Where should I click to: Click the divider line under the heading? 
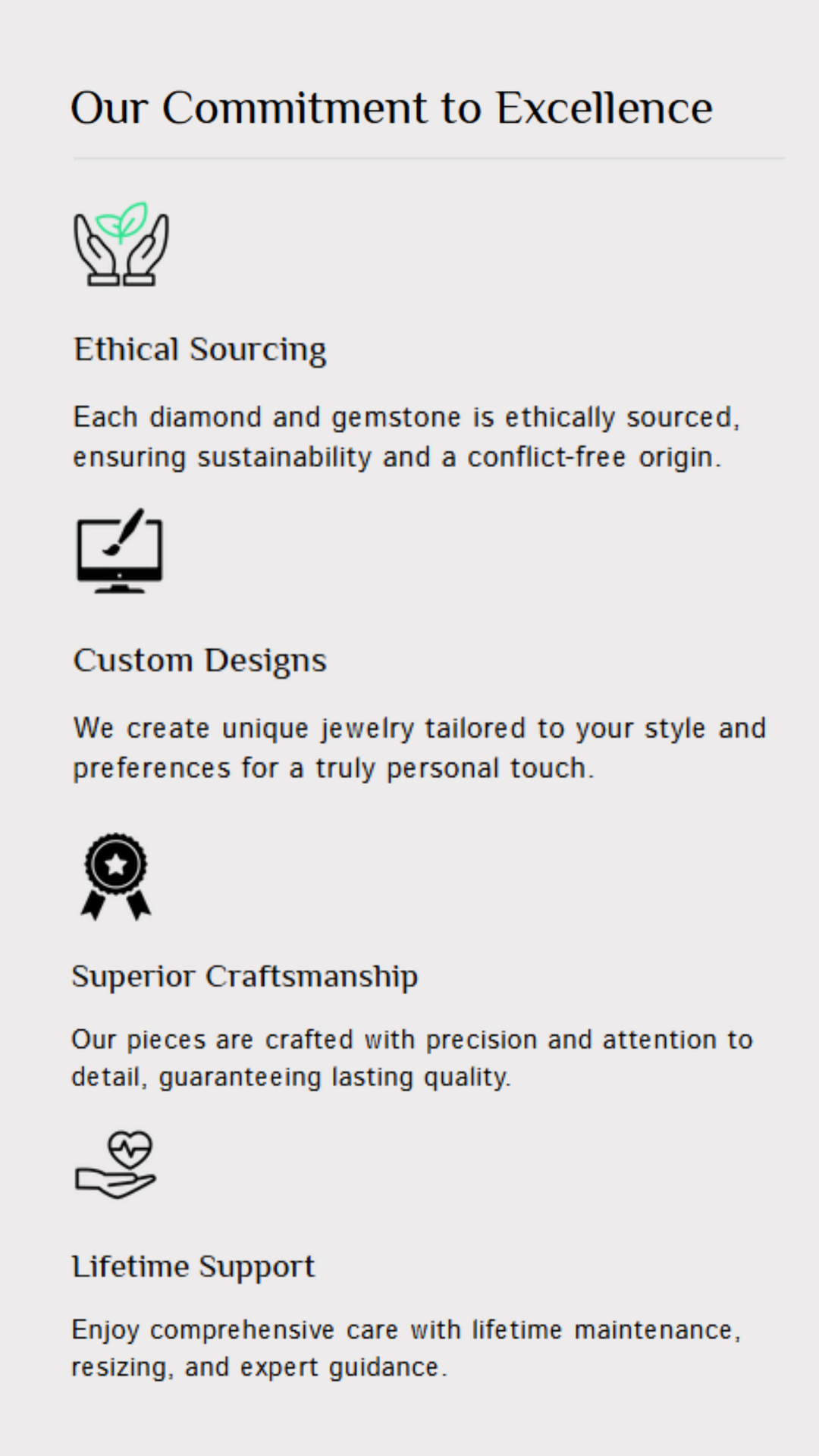pos(429,158)
